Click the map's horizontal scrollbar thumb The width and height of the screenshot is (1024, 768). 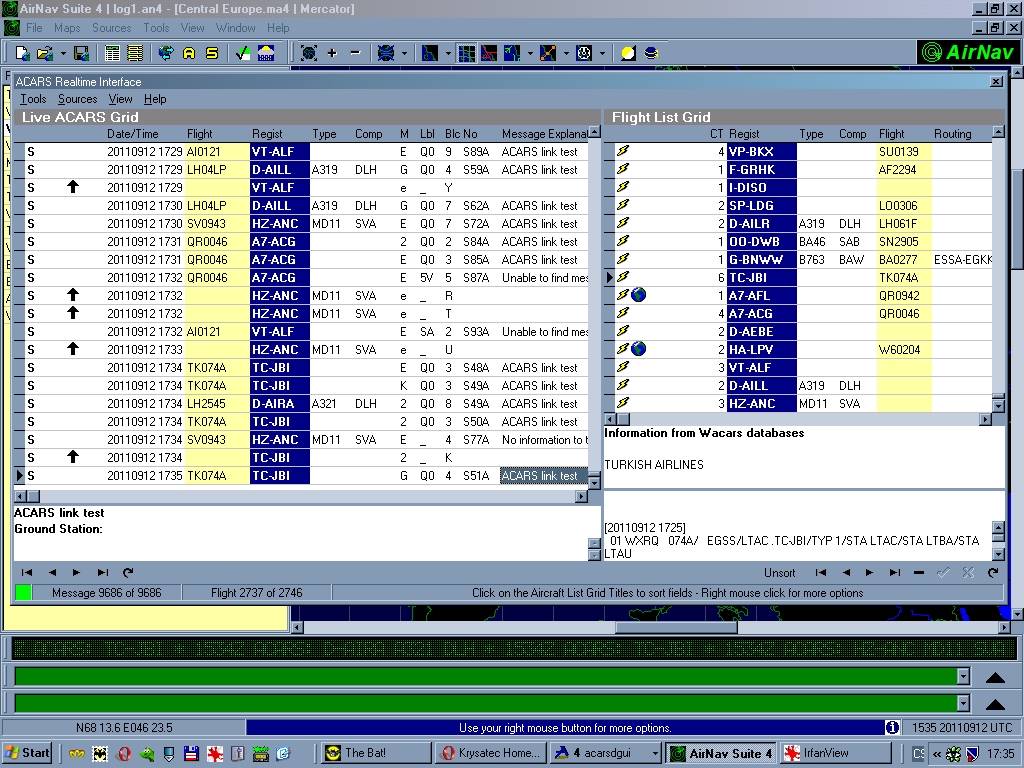677,628
